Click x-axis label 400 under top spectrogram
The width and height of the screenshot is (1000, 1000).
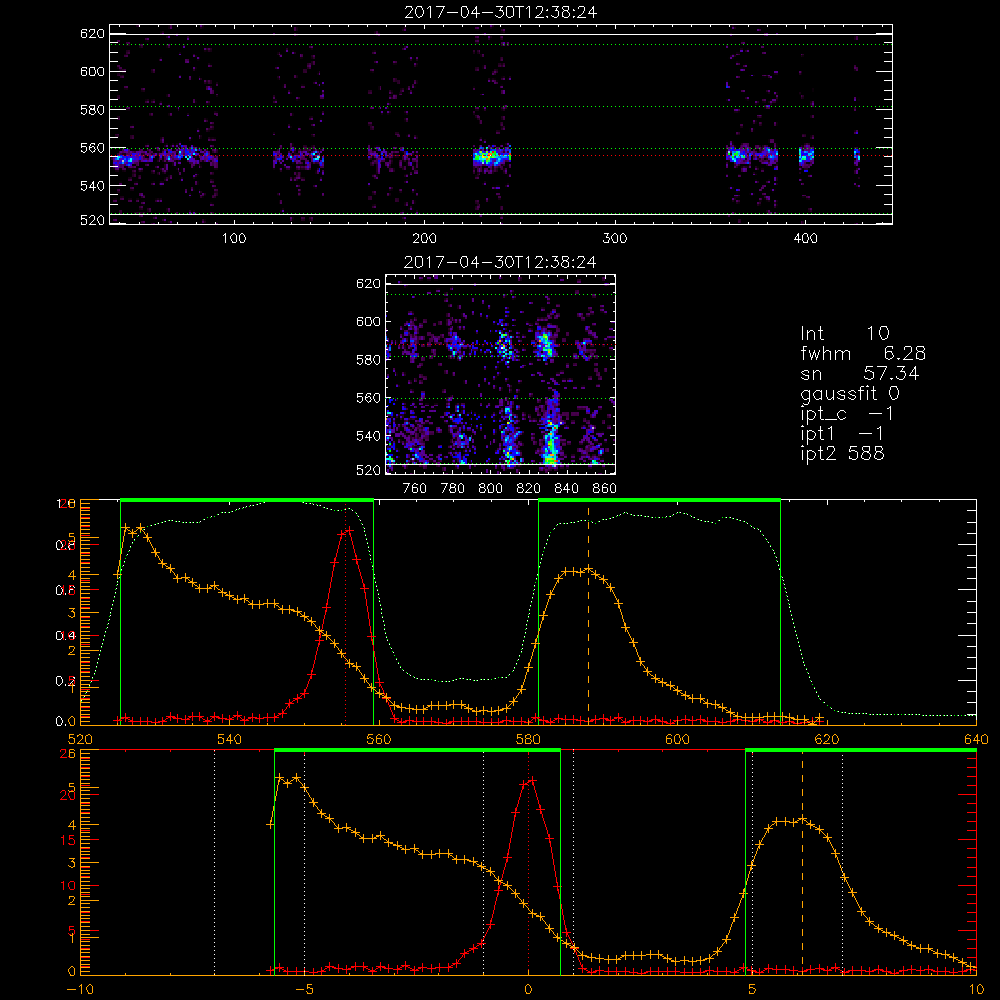[x=805, y=239]
